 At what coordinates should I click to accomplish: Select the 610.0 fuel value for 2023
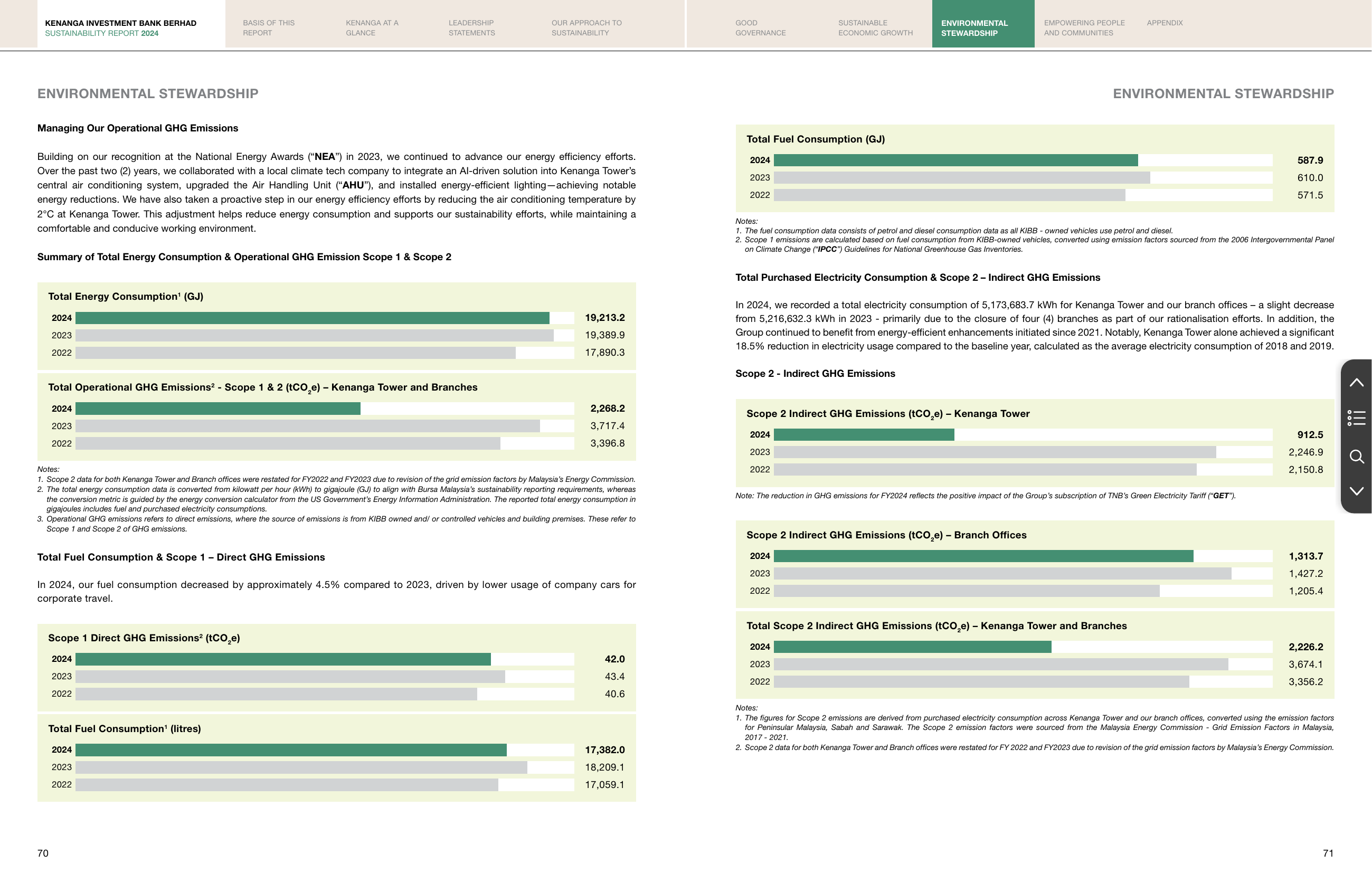(x=1310, y=178)
